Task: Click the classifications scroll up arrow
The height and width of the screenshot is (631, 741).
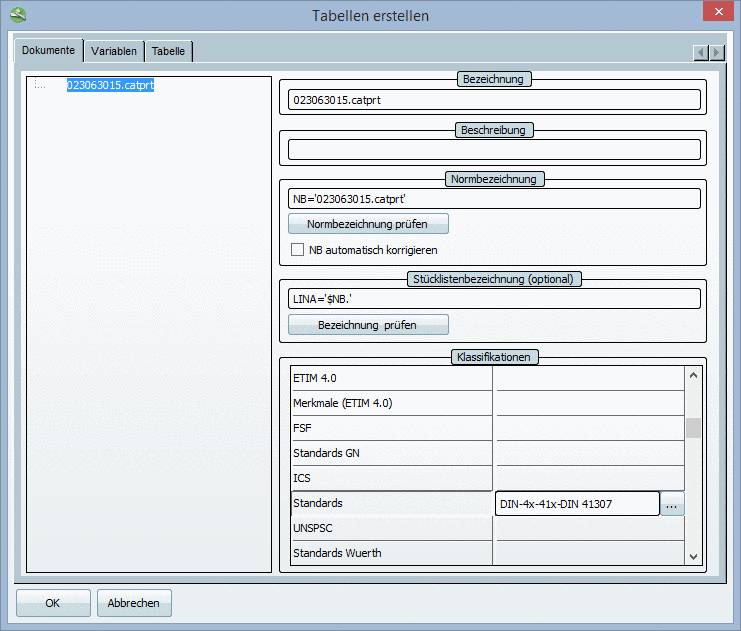Action: tap(693, 375)
